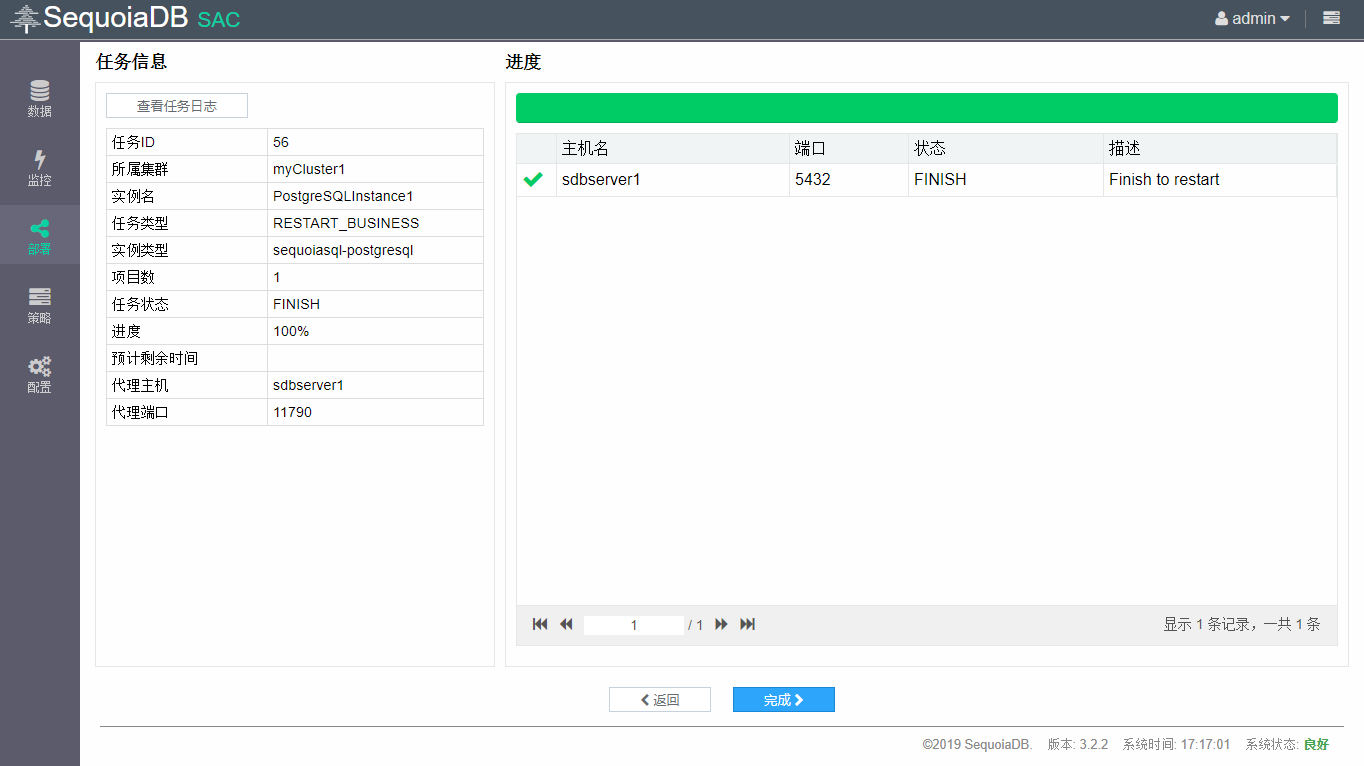Click the green checkmark beside sdbserver1
The width and height of the screenshot is (1364, 766).
point(533,179)
